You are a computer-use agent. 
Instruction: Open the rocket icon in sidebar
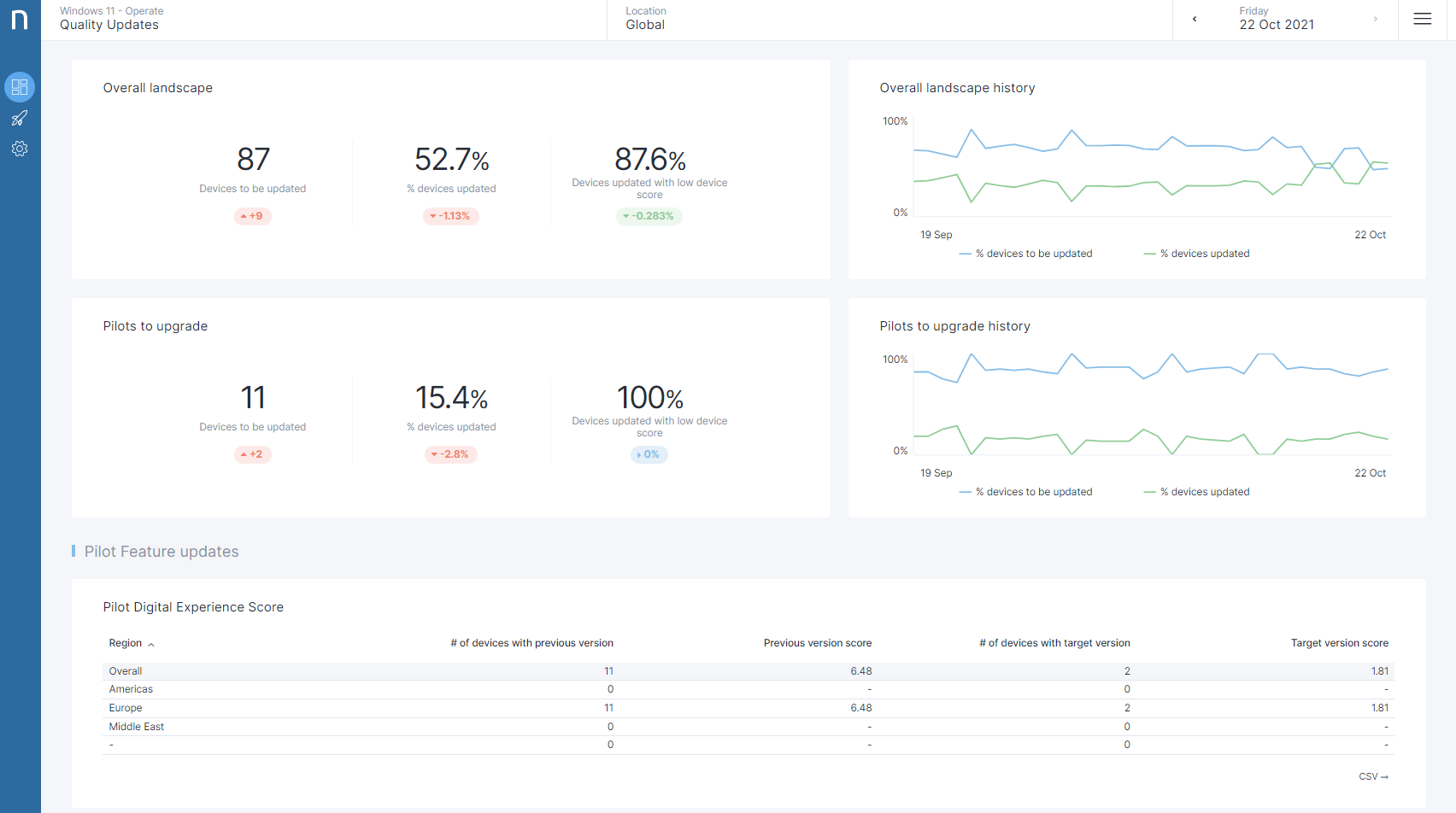point(20,118)
